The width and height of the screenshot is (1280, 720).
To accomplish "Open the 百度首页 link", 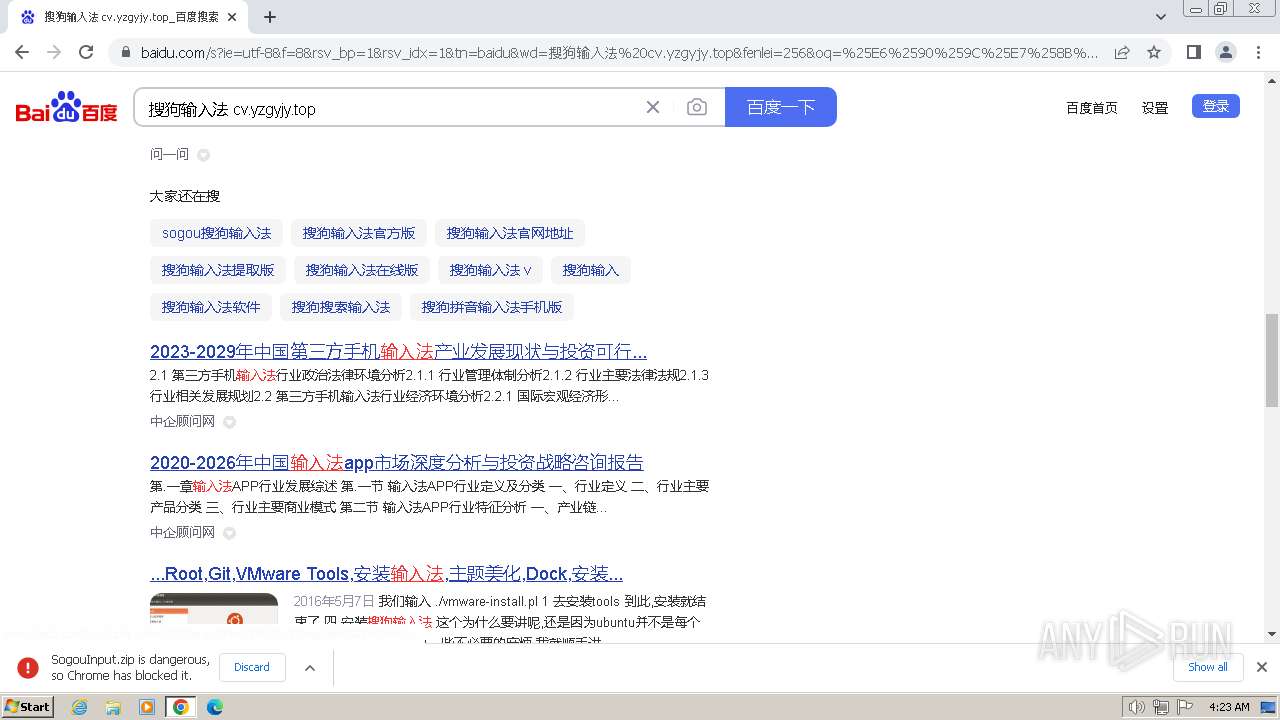I will [x=1092, y=108].
